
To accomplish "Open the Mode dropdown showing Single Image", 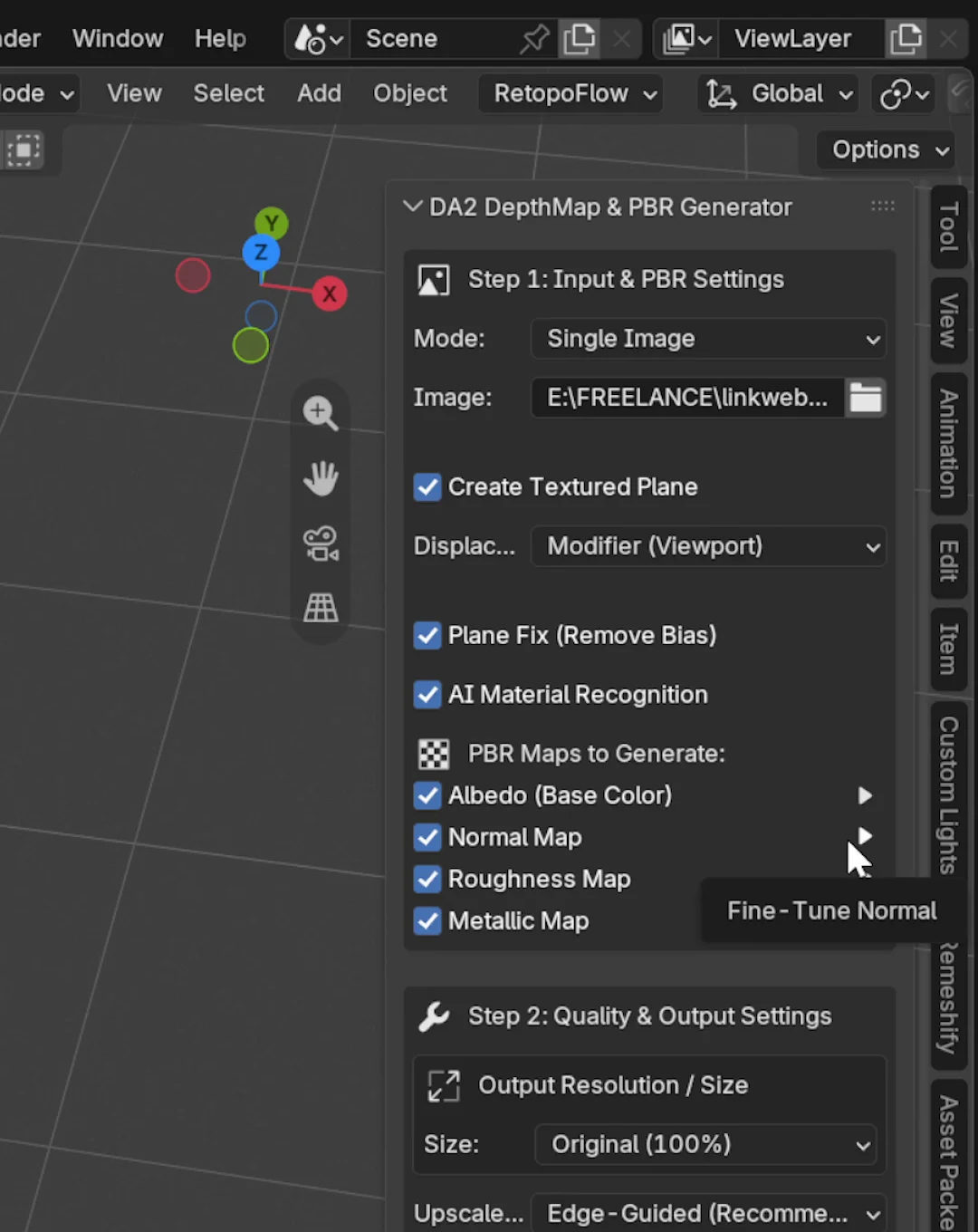I will point(708,339).
